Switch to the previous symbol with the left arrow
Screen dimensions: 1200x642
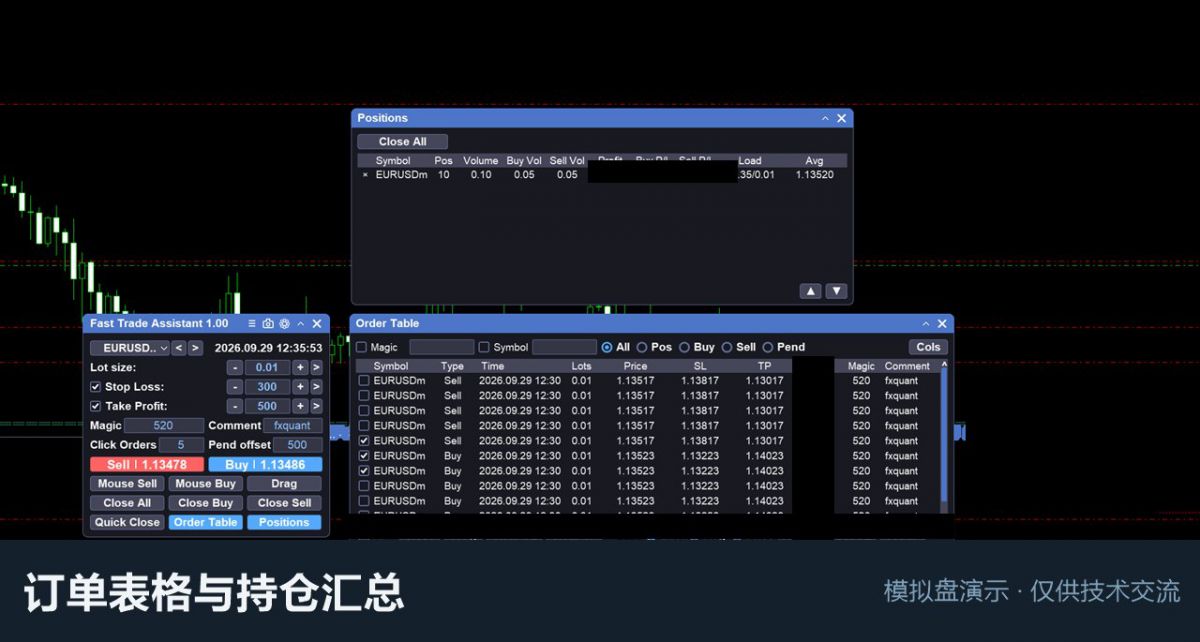(178, 348)
